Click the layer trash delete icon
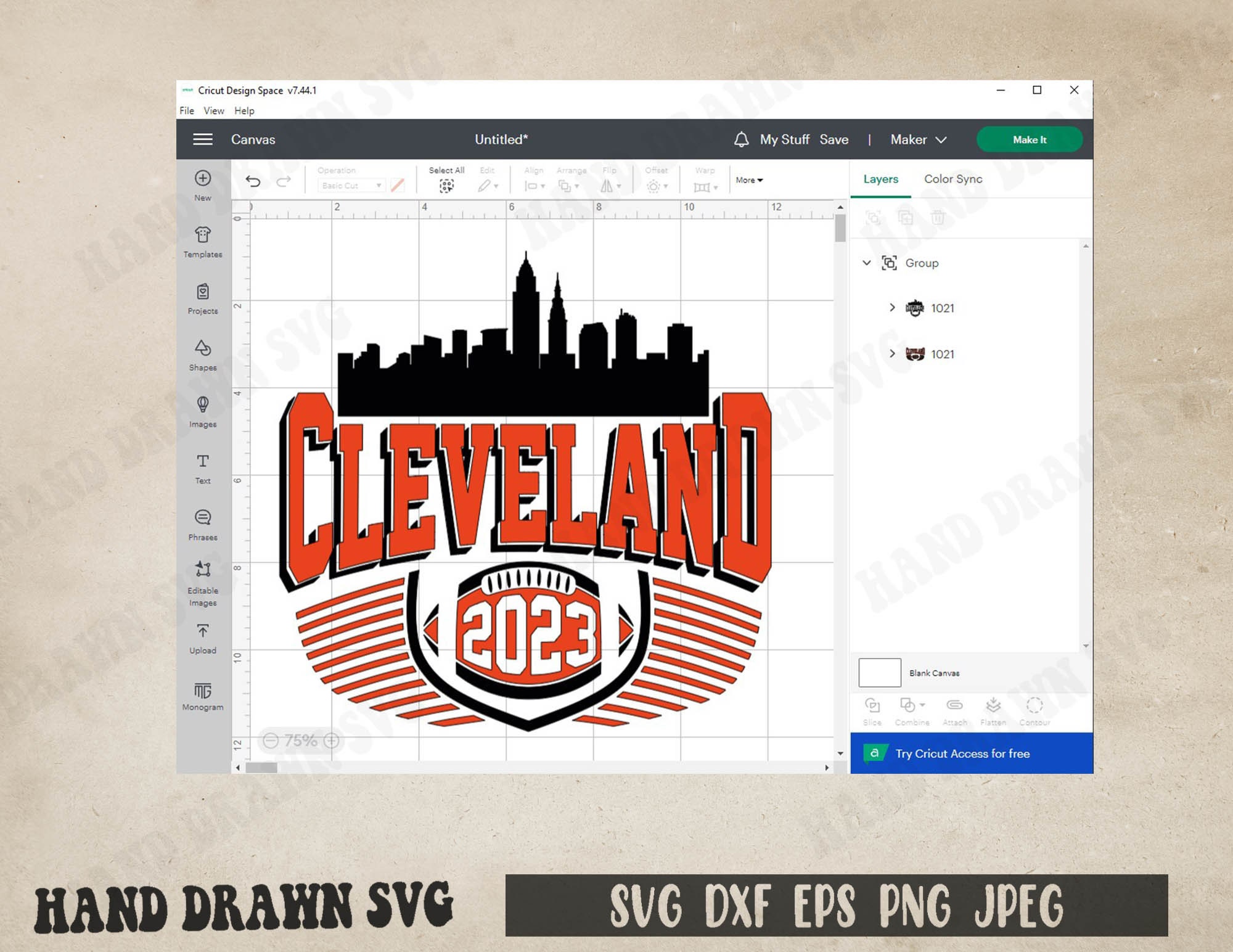 [x=938, y=217]
